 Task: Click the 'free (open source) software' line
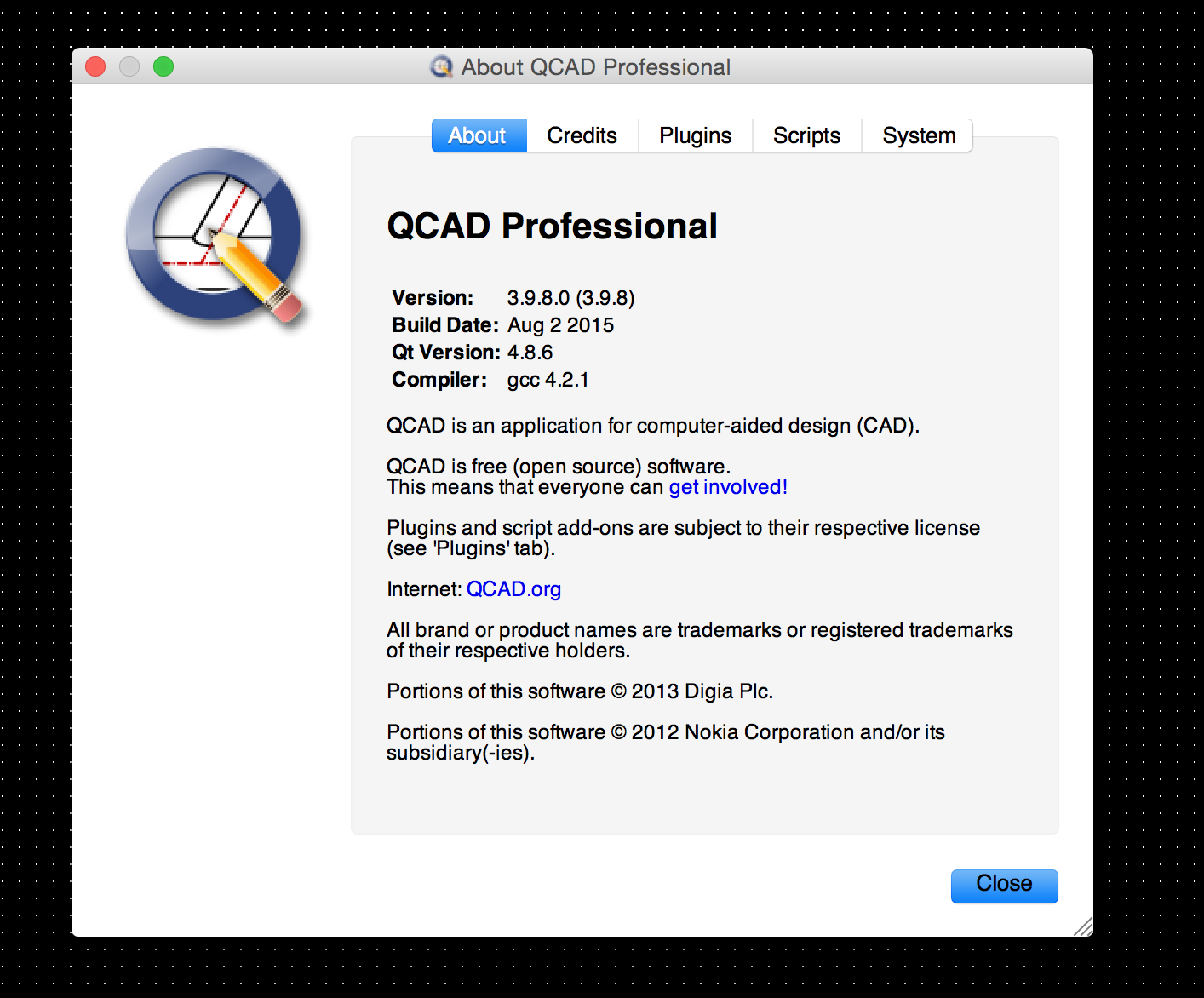tap(559, 467)
